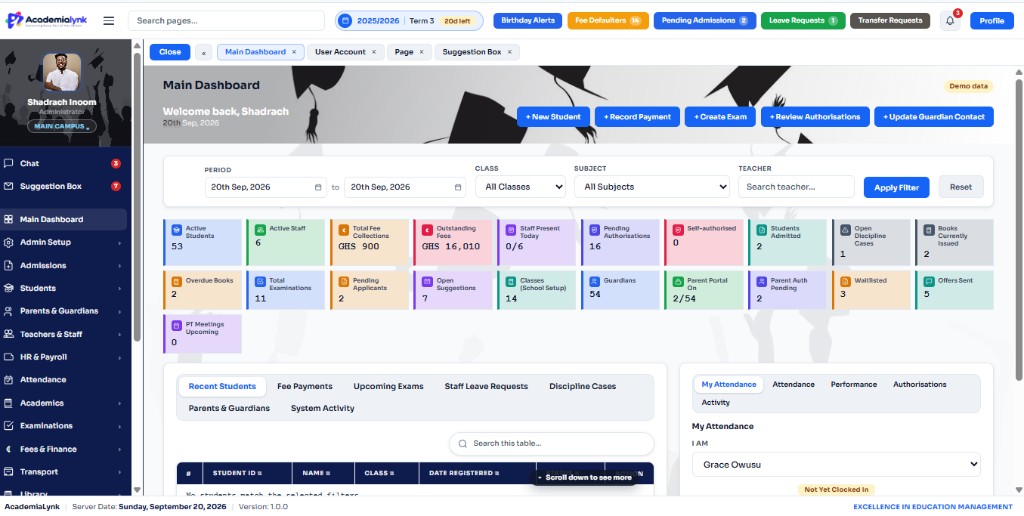Open the Performance tab in right panel
The height and width of the screenshot is (516, 1024).
pyautogui.click(x=854, y=384)
